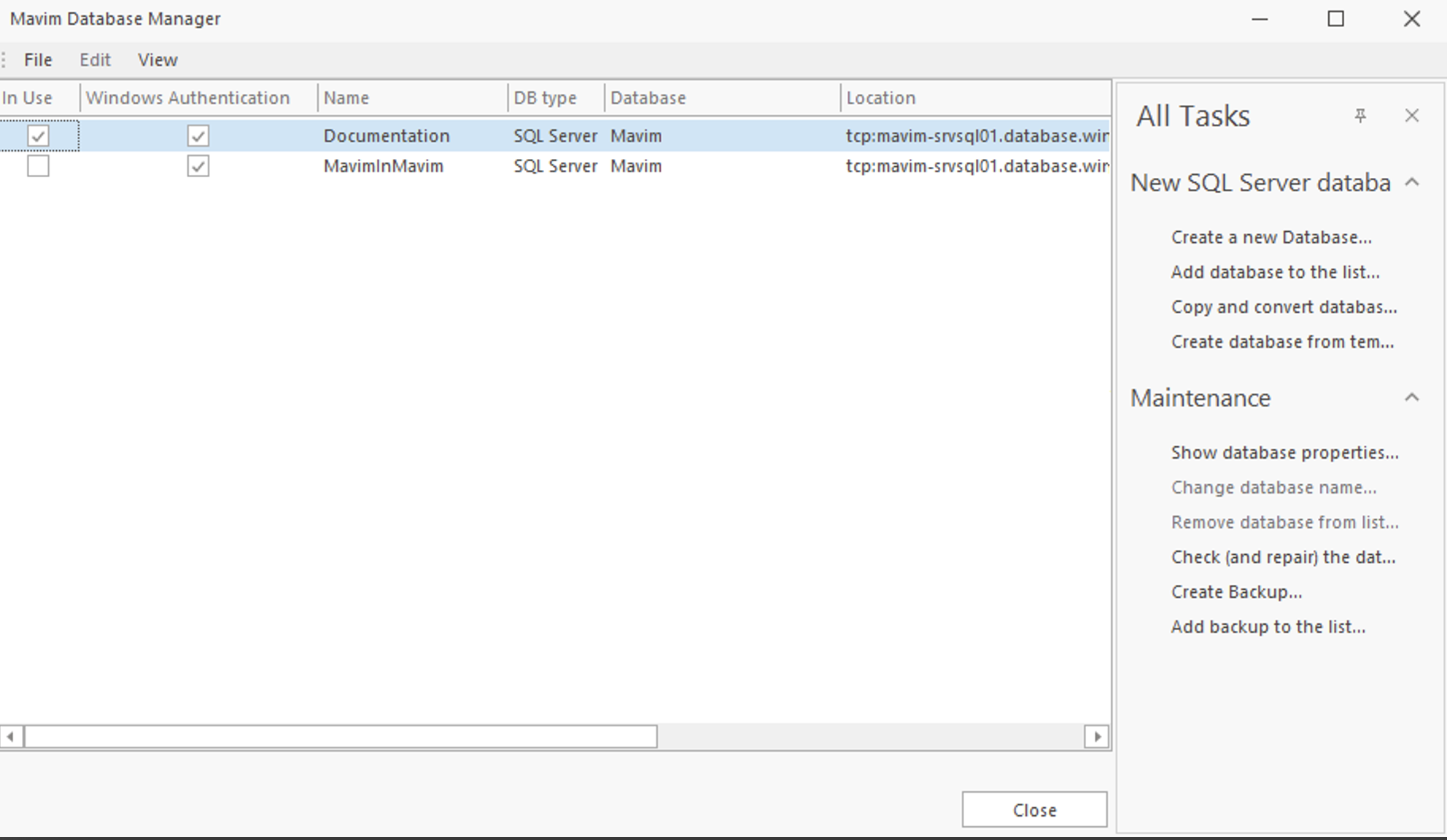
Task: Click the horizontal scrollbar thumb
Action: (341, 736)
